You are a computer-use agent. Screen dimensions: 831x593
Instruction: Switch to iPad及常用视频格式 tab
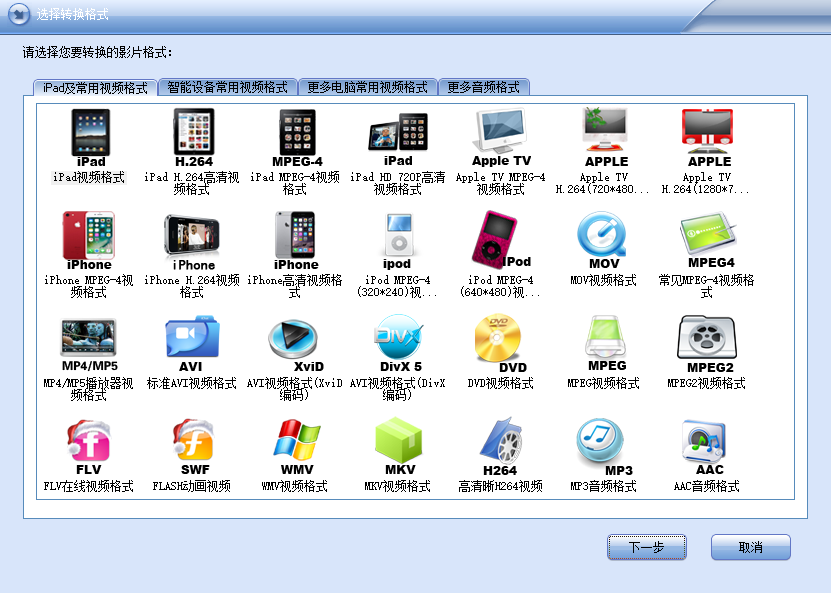pyautogui.click(x=95, y=88)
